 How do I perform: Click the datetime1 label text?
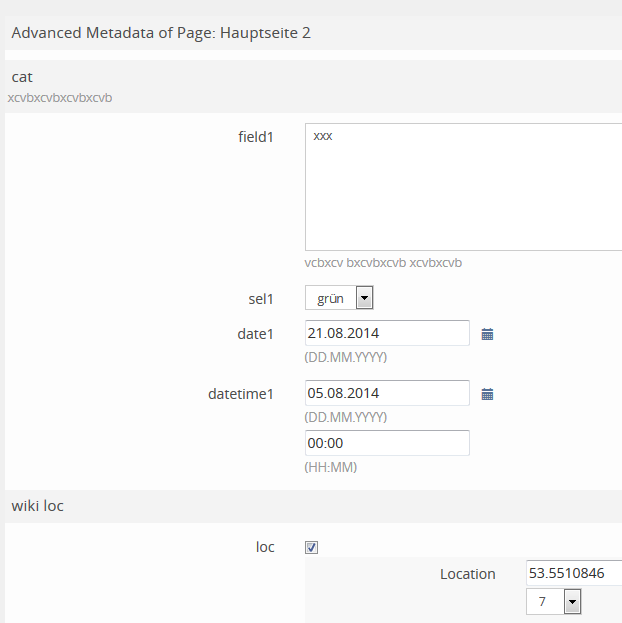[x=240, y=394]
